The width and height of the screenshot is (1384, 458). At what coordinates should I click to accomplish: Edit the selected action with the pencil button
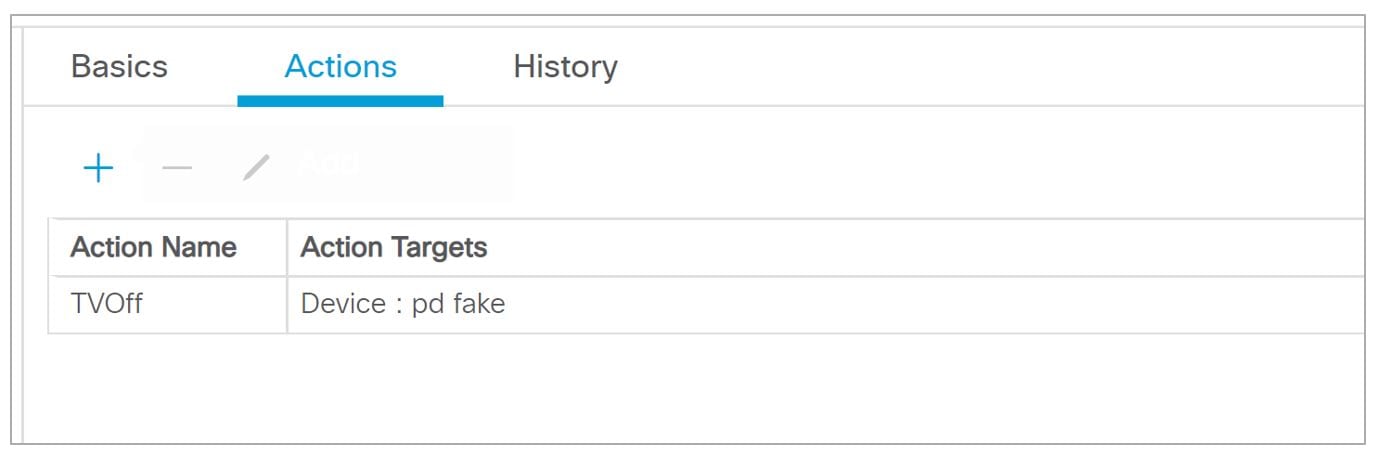coord(256,168)
